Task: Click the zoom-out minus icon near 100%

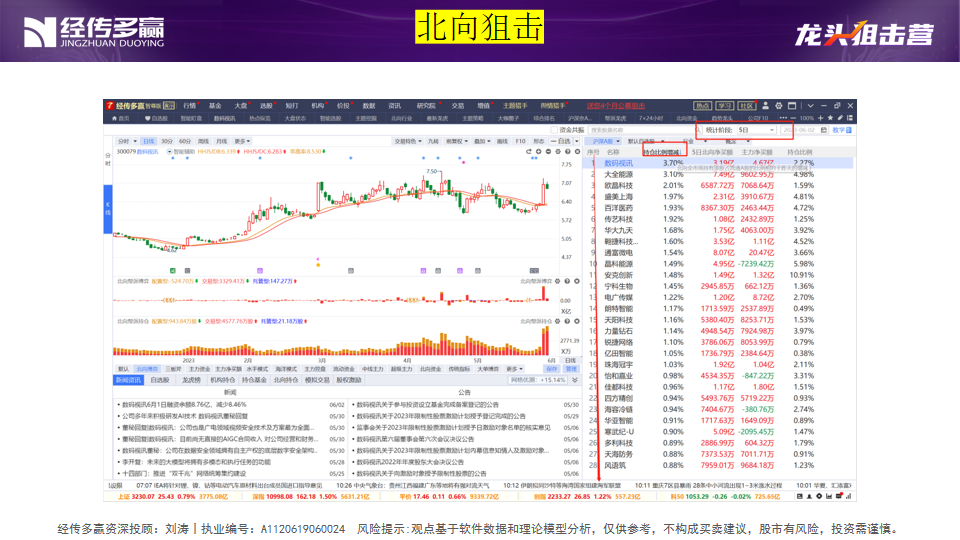Action: click(x=793, y=118)
